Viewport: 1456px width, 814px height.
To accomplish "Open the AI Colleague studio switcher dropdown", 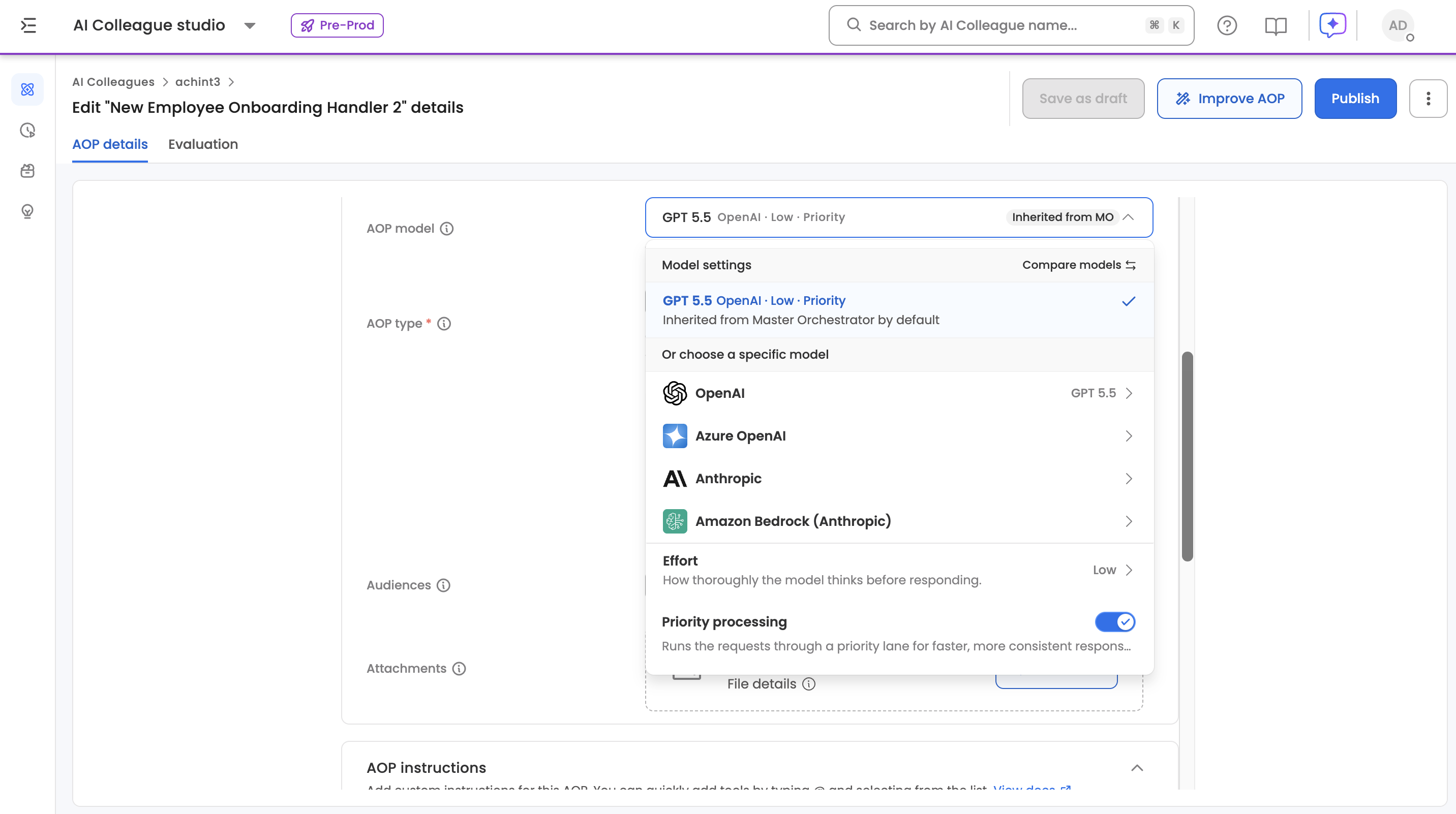I will (x=249, y=25).
